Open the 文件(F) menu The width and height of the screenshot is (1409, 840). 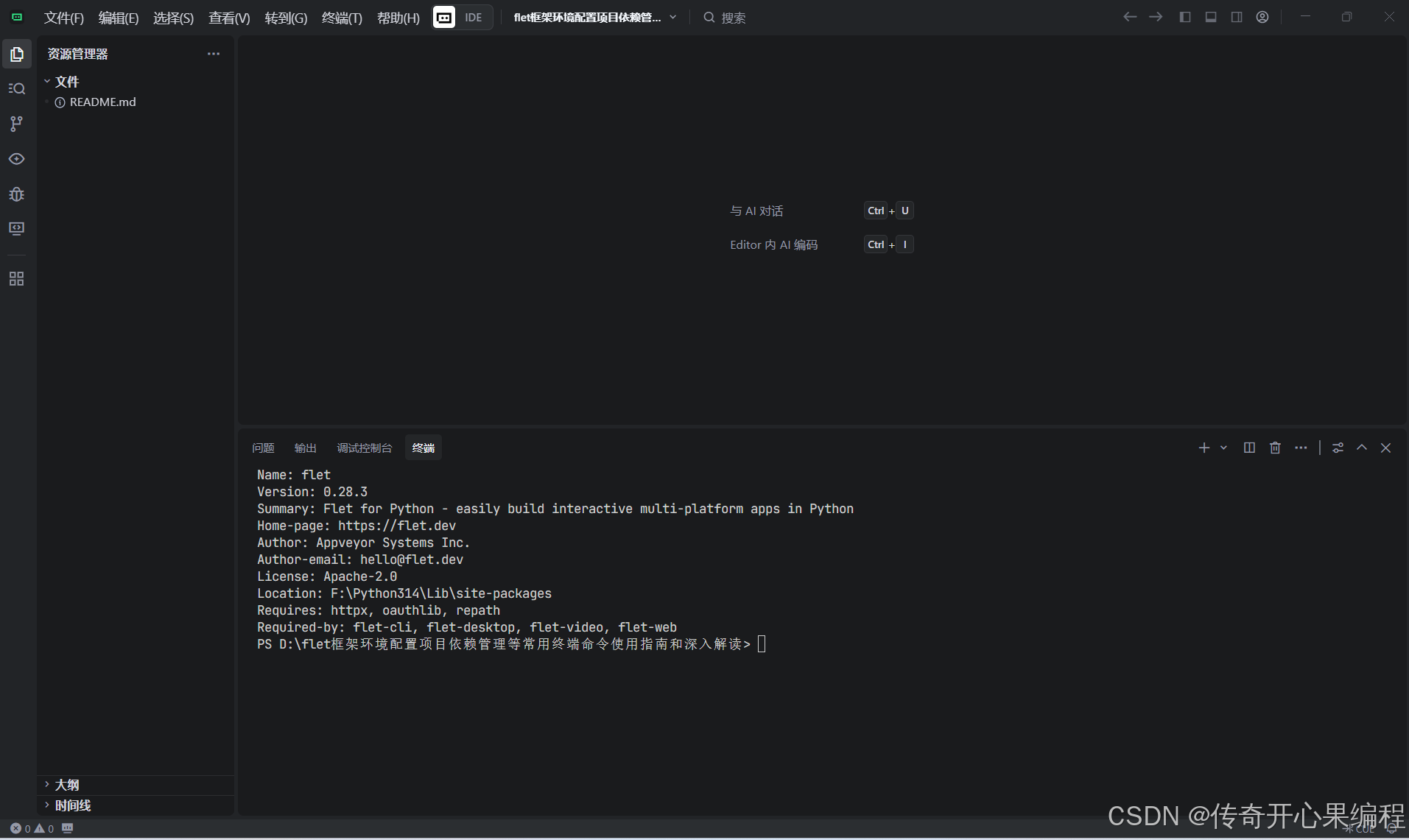point(64,18)
